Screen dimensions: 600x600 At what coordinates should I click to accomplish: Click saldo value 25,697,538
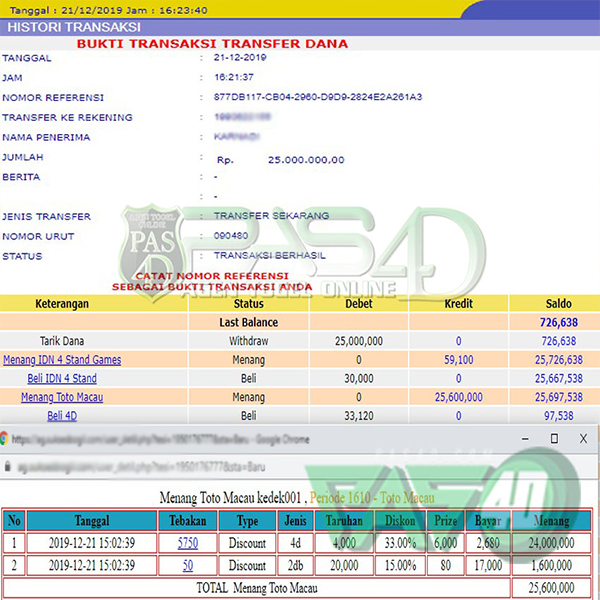(x=559, y=397)
